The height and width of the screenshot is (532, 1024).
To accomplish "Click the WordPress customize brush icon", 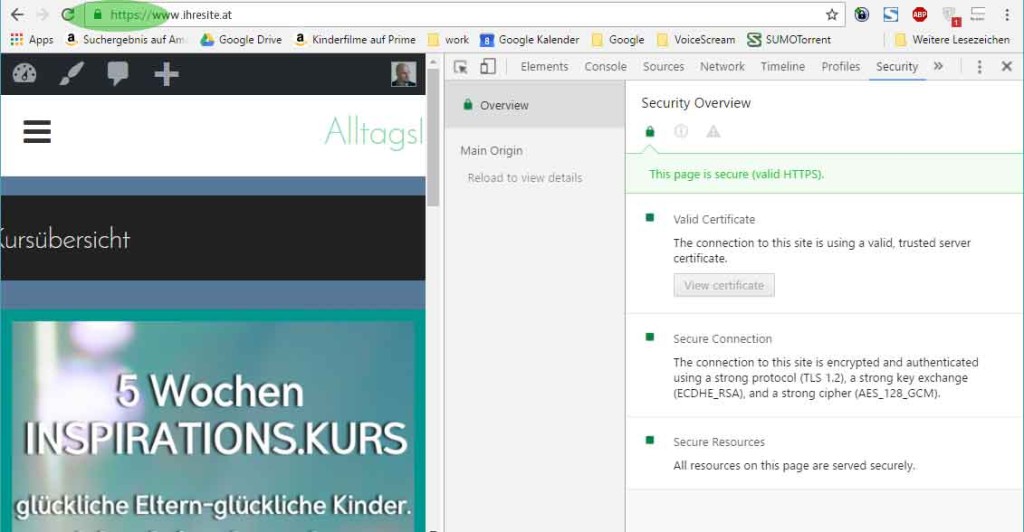I will 71,74.
